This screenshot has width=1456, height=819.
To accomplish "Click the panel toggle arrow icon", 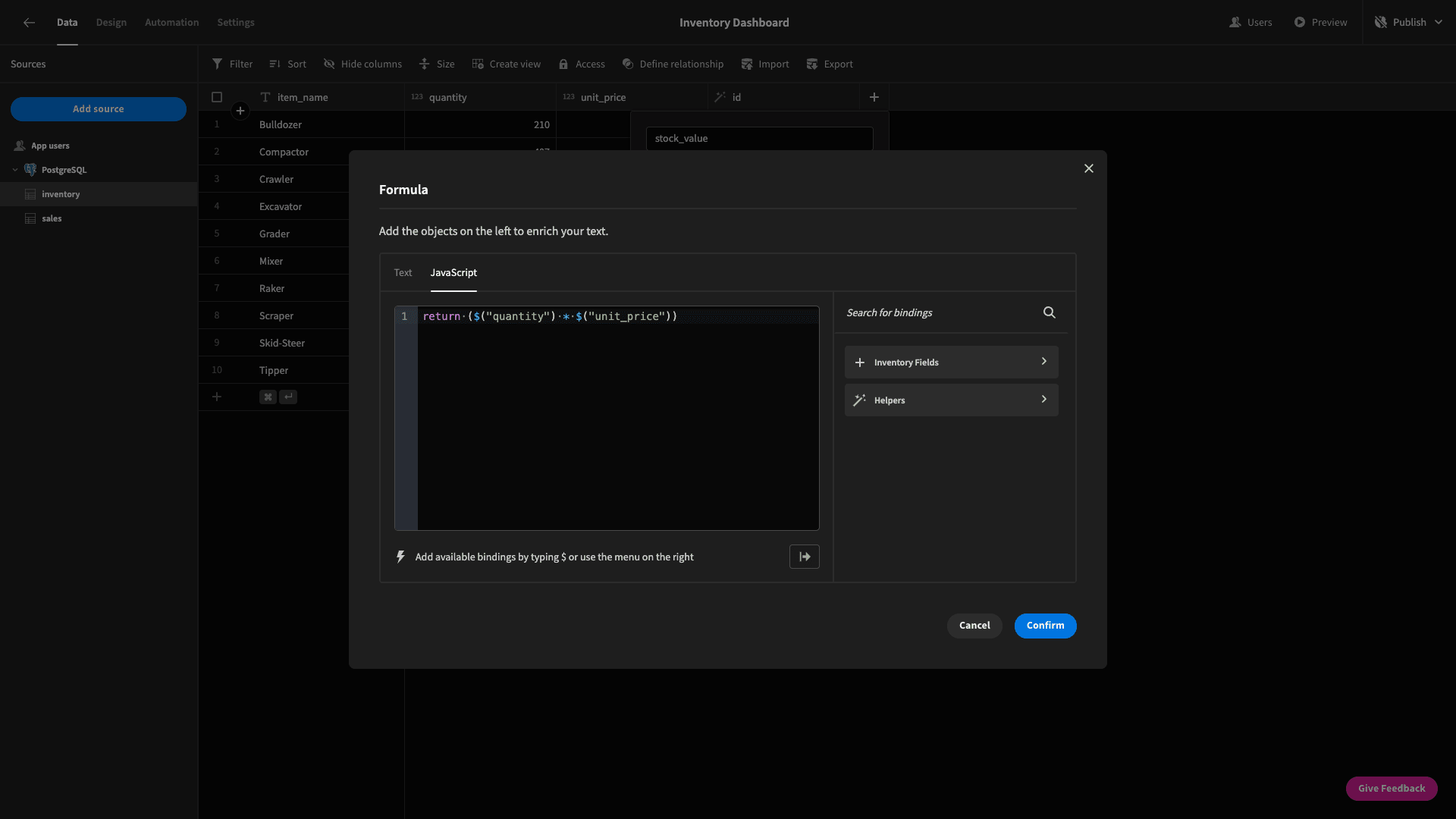I will 805,557.
